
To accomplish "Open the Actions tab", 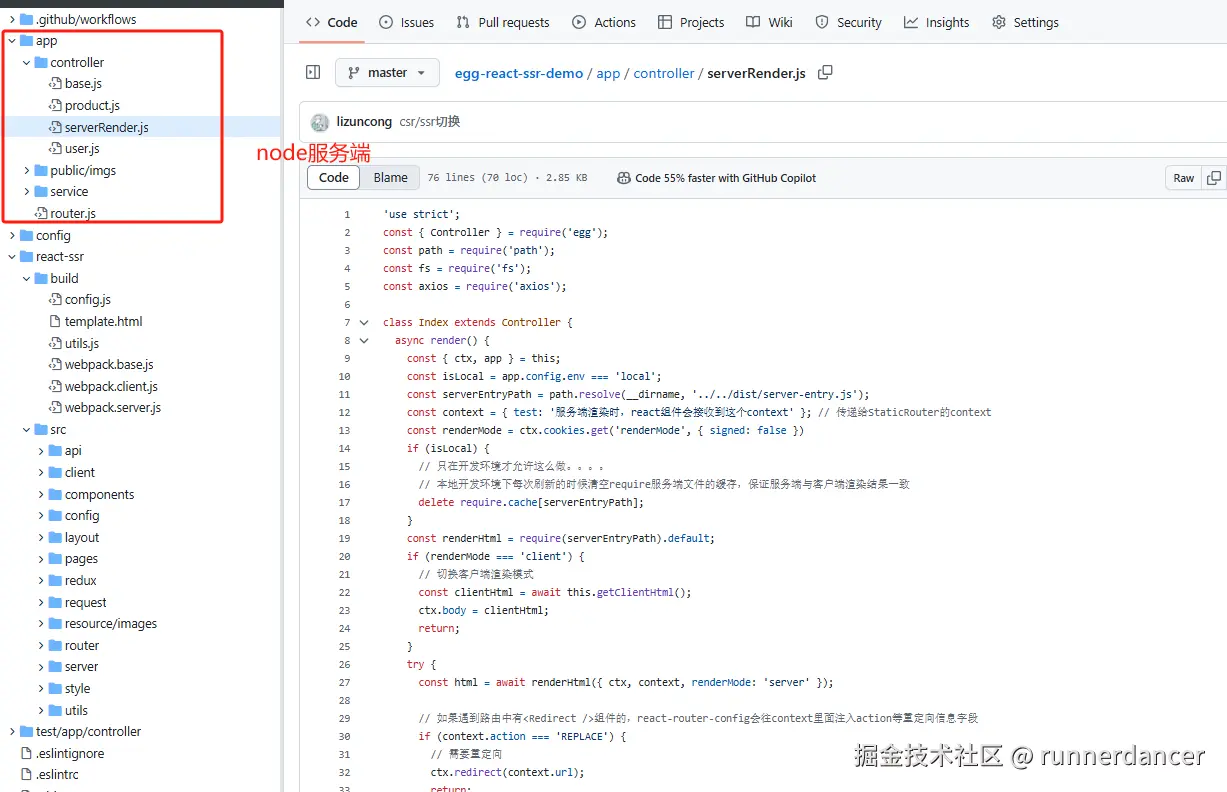I will (x=604, y=22).
